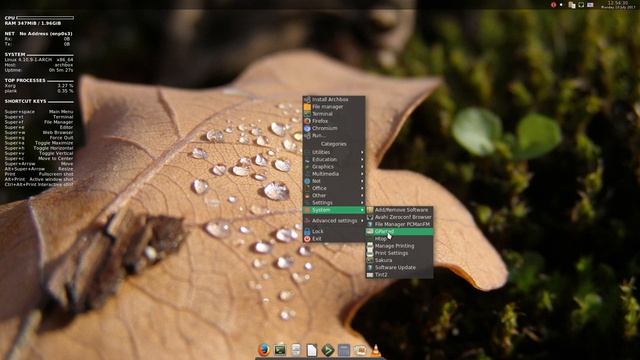Screen dimensions: 640x360
Task: Launch Firefox from the bottom dock
Action: [264, 350]
